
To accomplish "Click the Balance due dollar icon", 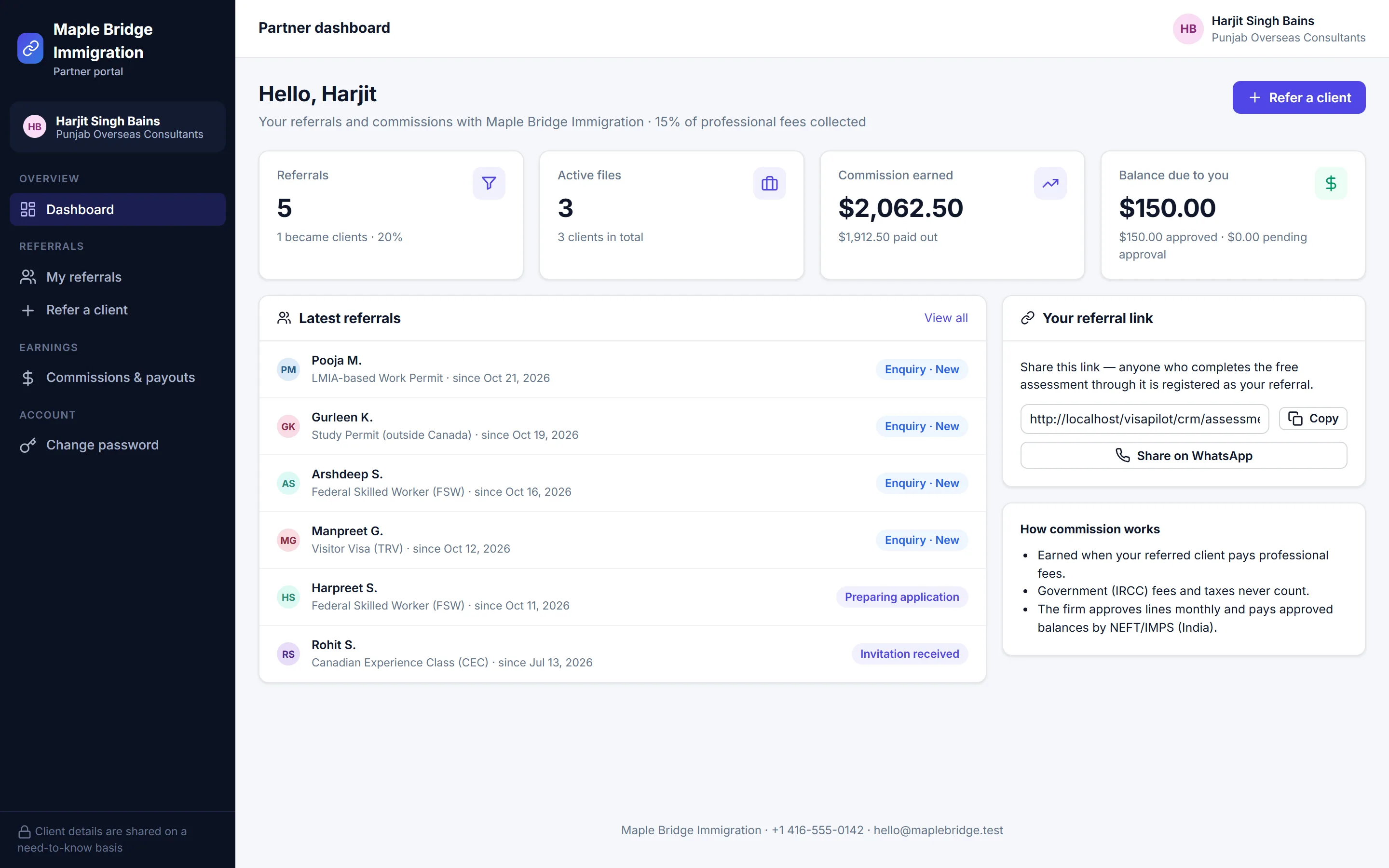I will pos(1331,183).
